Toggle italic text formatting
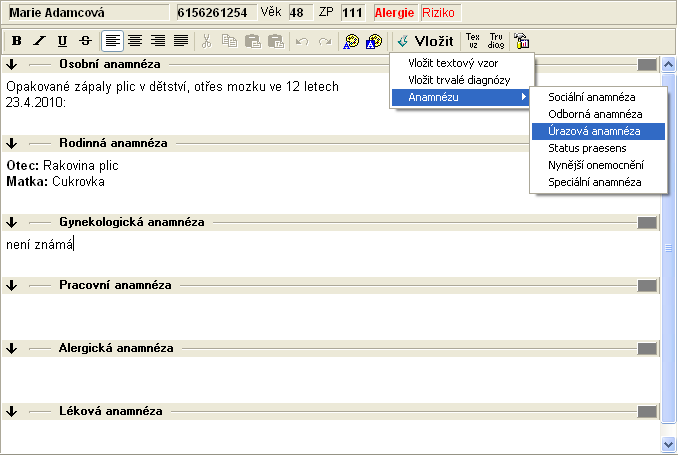This screenshot has width=678, height=455. point(40,41)
